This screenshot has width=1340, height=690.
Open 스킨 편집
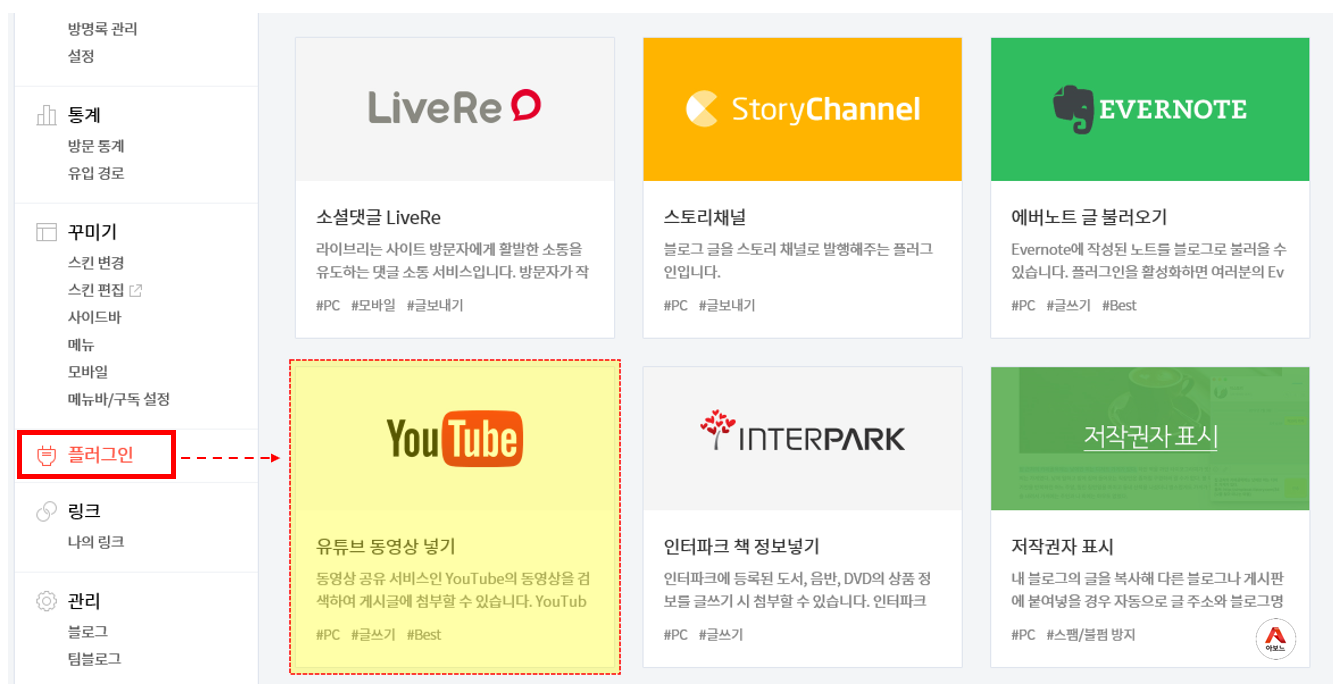pyautogui.click(x=96, y=290)
